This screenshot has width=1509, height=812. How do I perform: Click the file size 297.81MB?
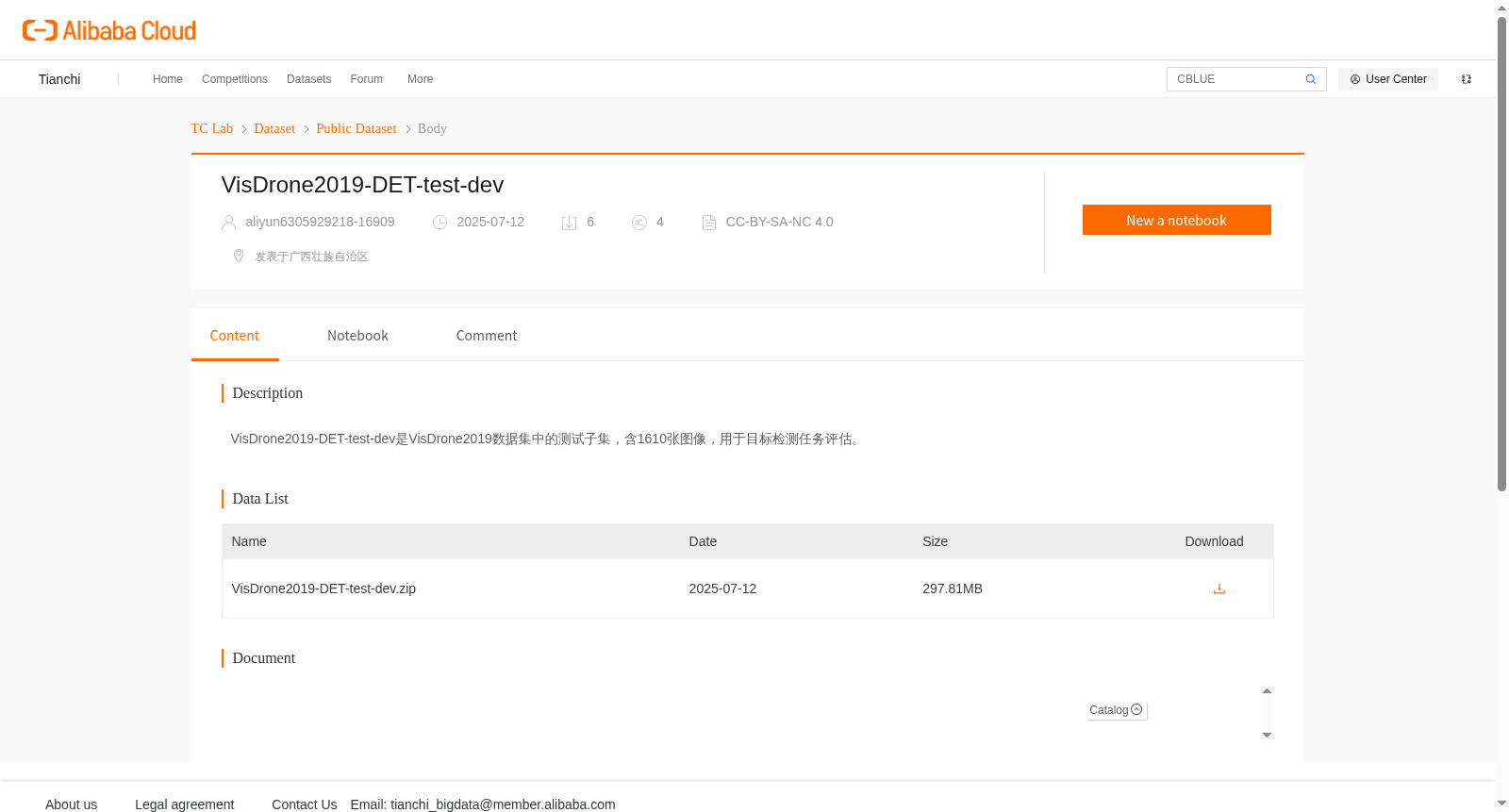tap(953, 588)
